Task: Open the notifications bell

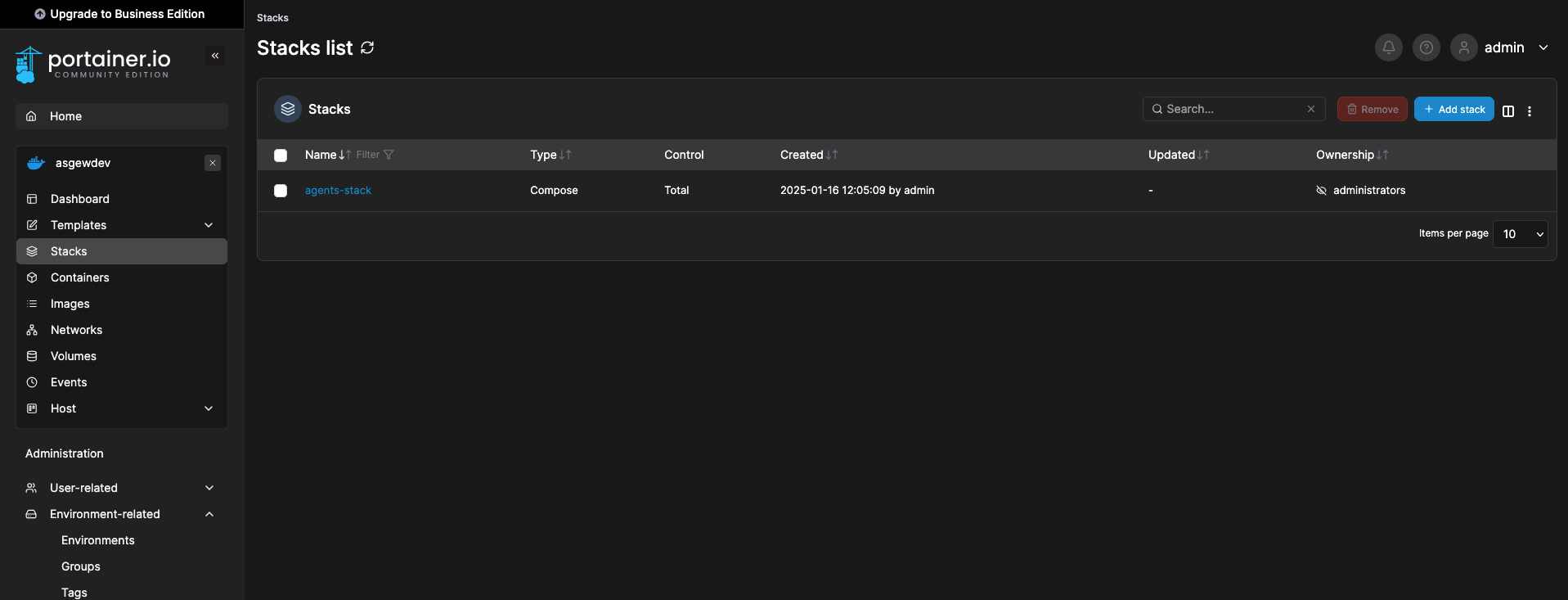Action: click(x=1388, y=47)
